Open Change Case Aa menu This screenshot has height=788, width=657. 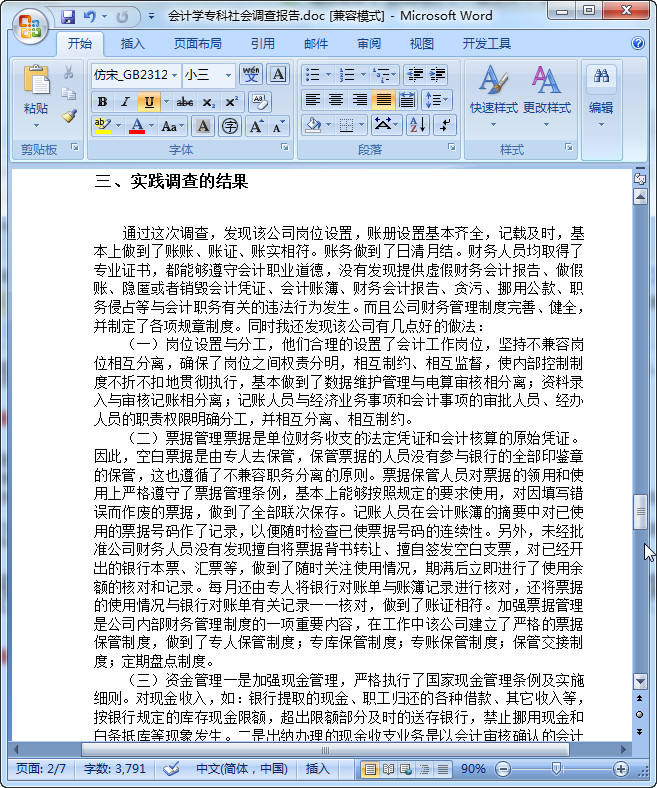pos(172,126)
